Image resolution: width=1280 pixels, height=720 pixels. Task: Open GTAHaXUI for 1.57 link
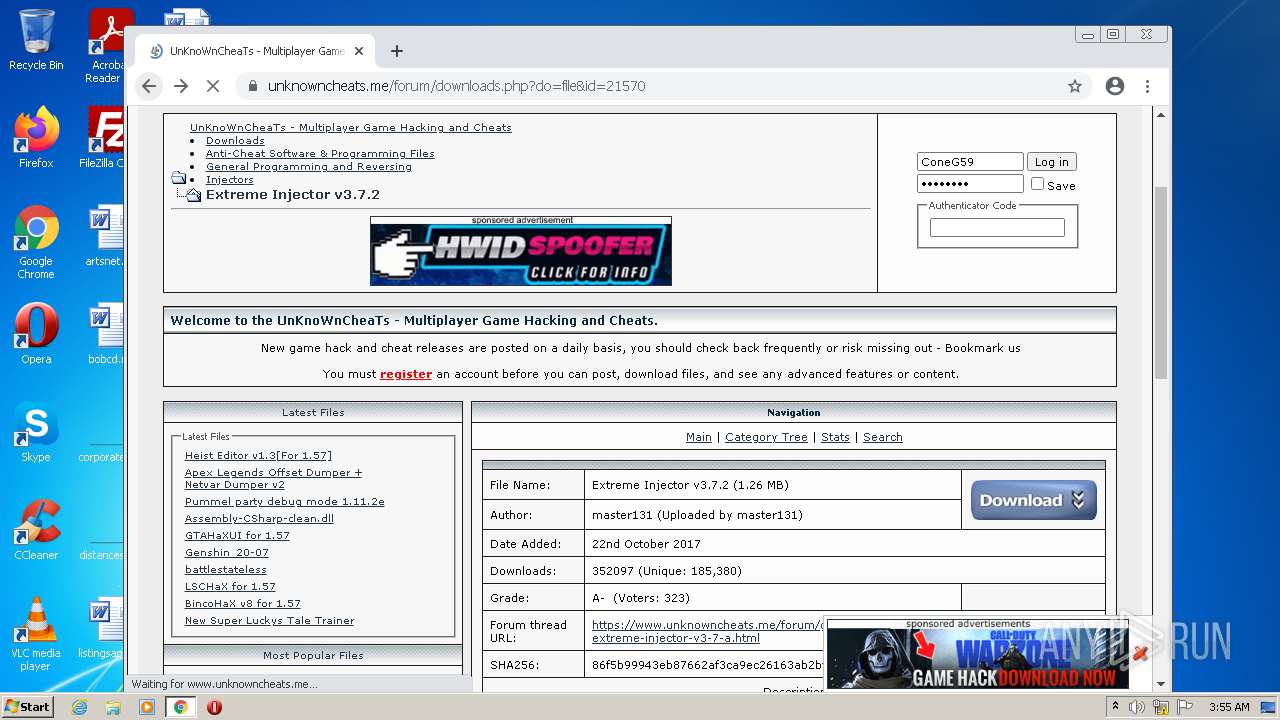click(x=237, y=535)
